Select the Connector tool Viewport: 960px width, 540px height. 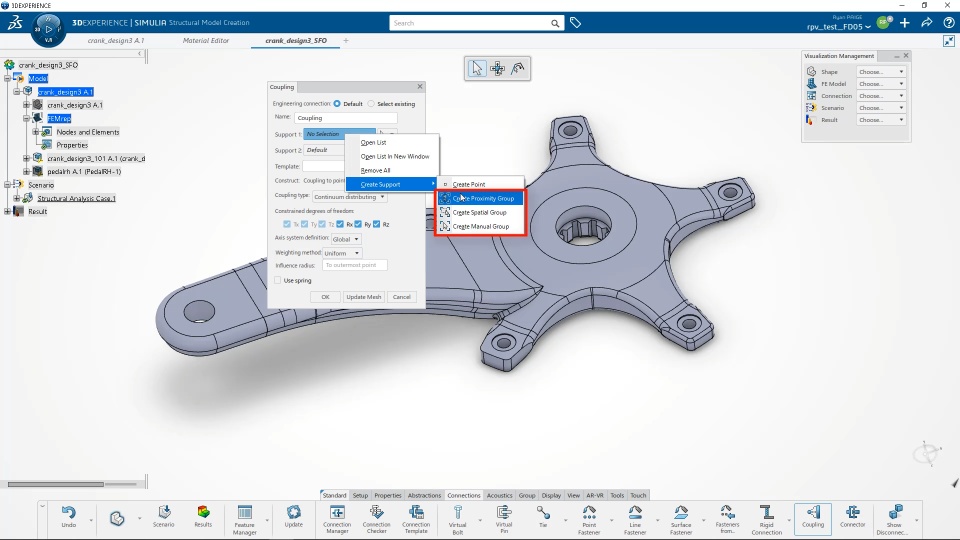pyautogui.click(x=853, y=517)
